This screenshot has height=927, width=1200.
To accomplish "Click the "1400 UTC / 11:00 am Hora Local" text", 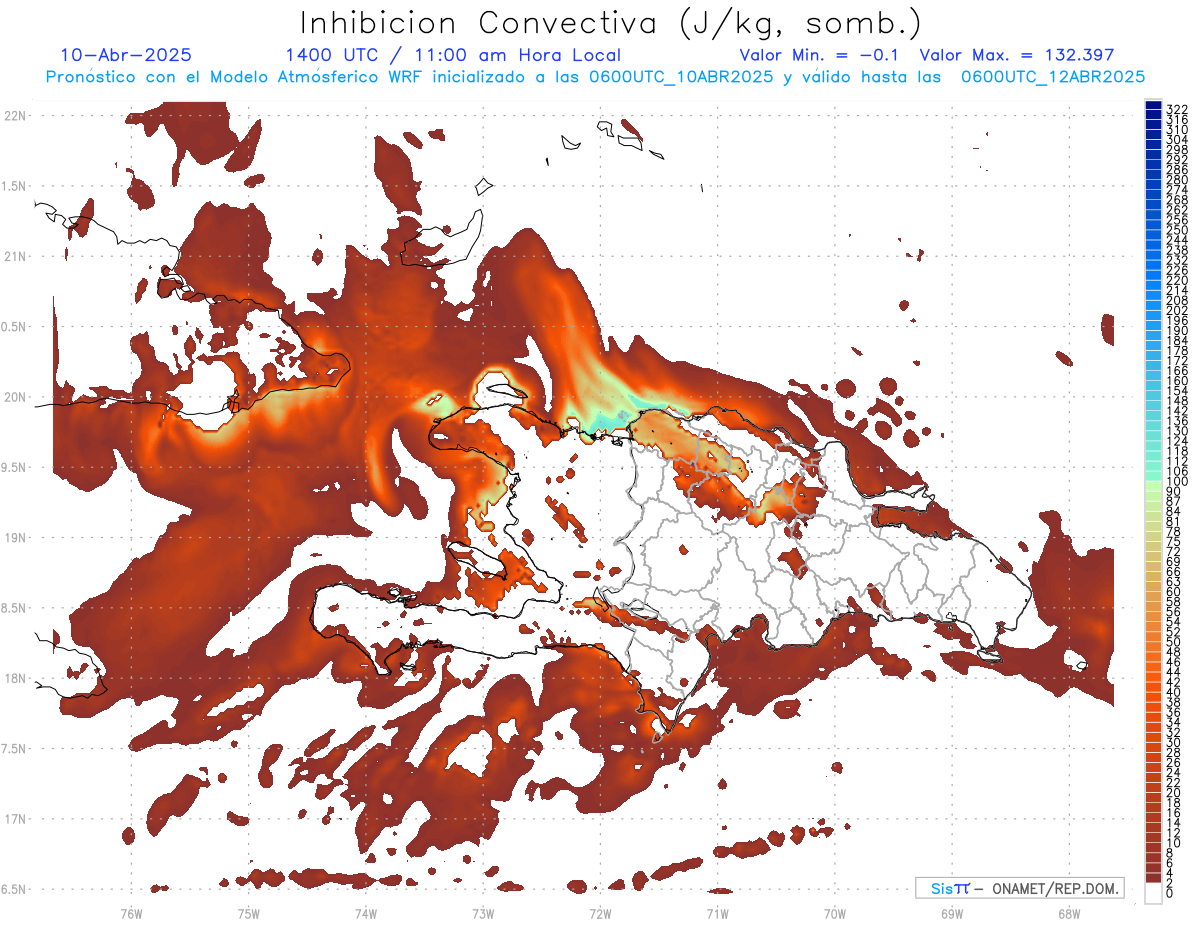I will coord(453,56).
